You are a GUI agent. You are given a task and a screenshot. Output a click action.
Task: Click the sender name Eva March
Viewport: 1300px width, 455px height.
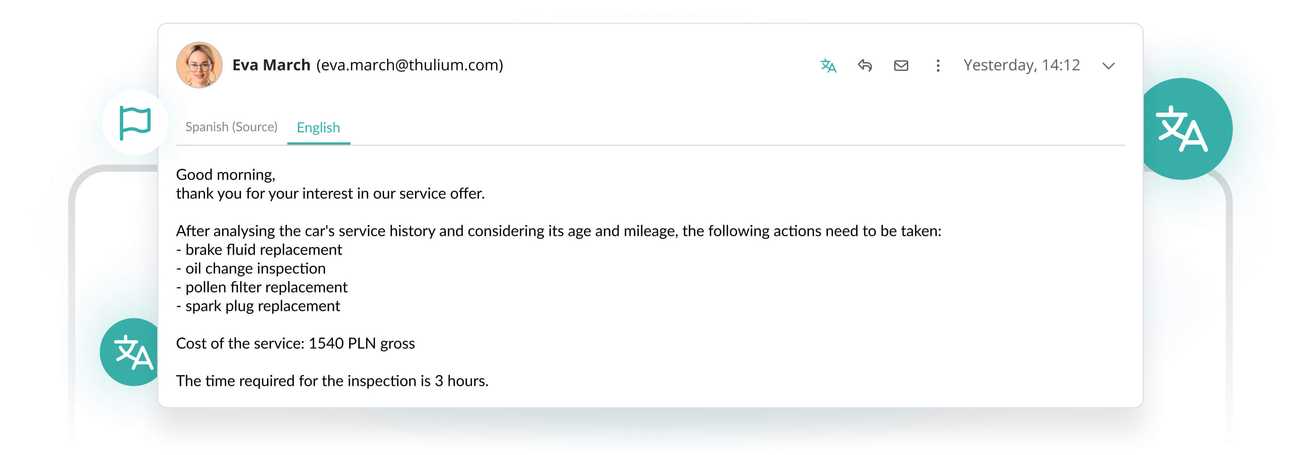(270, 65)
